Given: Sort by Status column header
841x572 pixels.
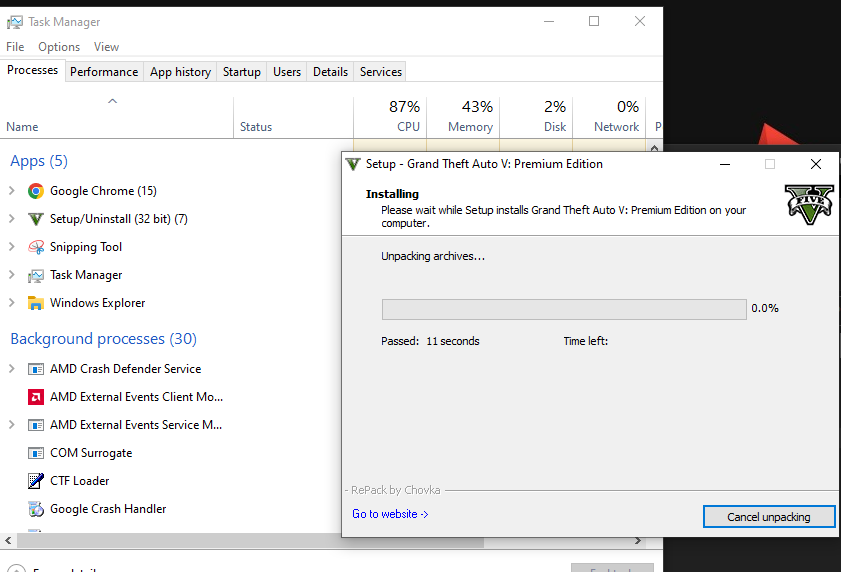Looking at the screenshot, I should (x=293, y=117).
